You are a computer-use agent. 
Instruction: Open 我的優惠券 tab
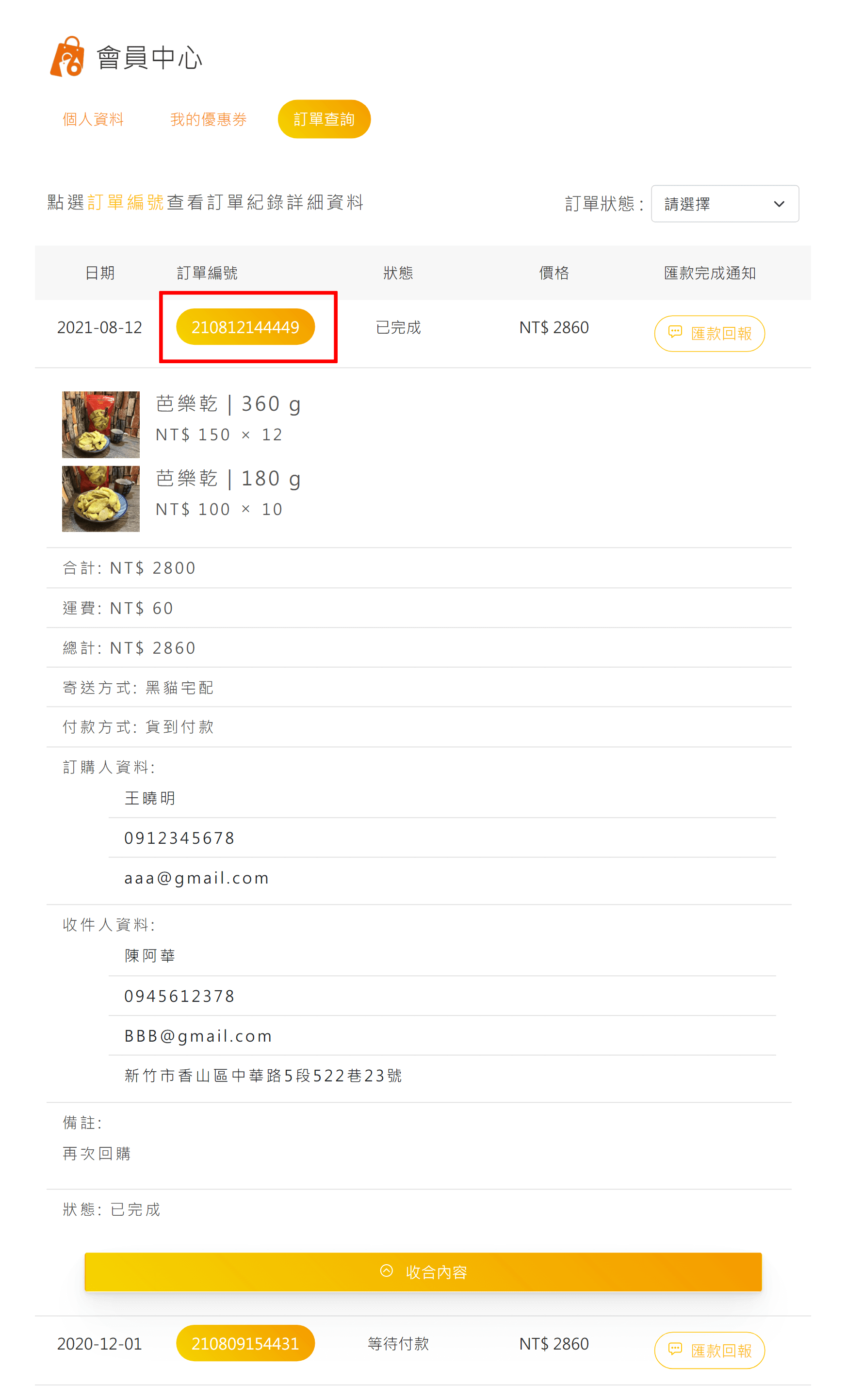208,119
